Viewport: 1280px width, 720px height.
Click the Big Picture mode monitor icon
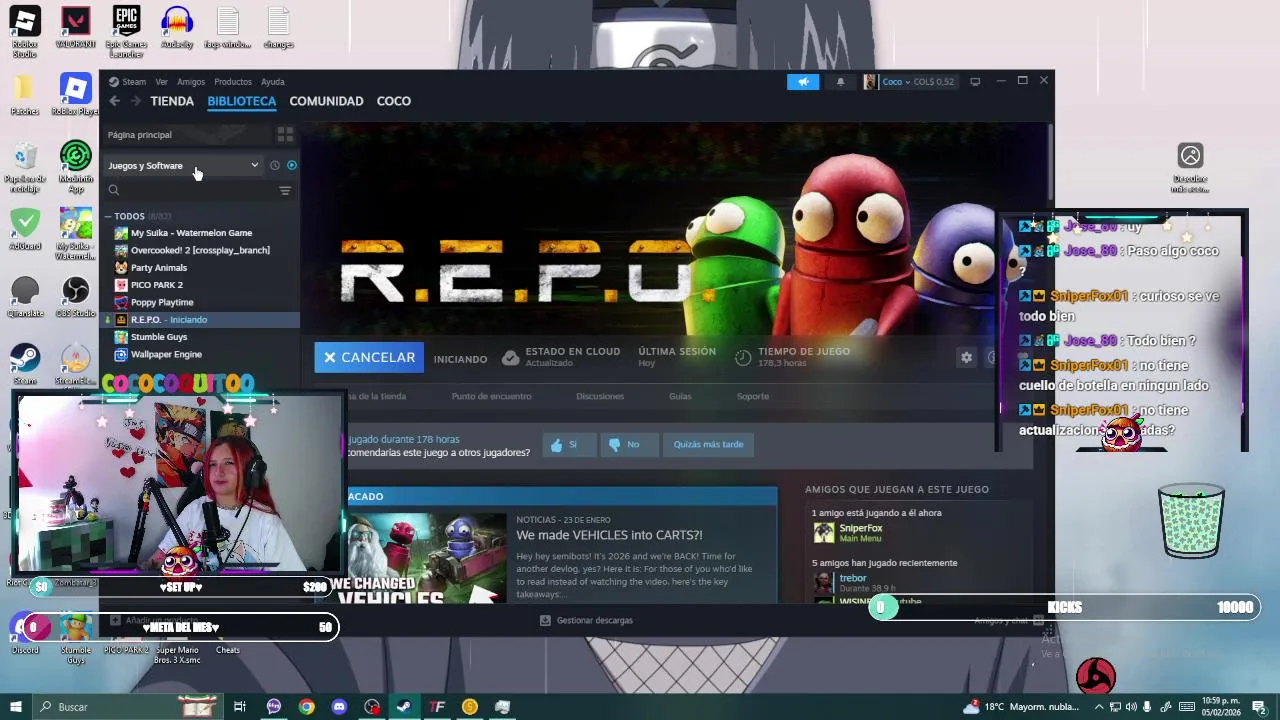click(975, 82)
